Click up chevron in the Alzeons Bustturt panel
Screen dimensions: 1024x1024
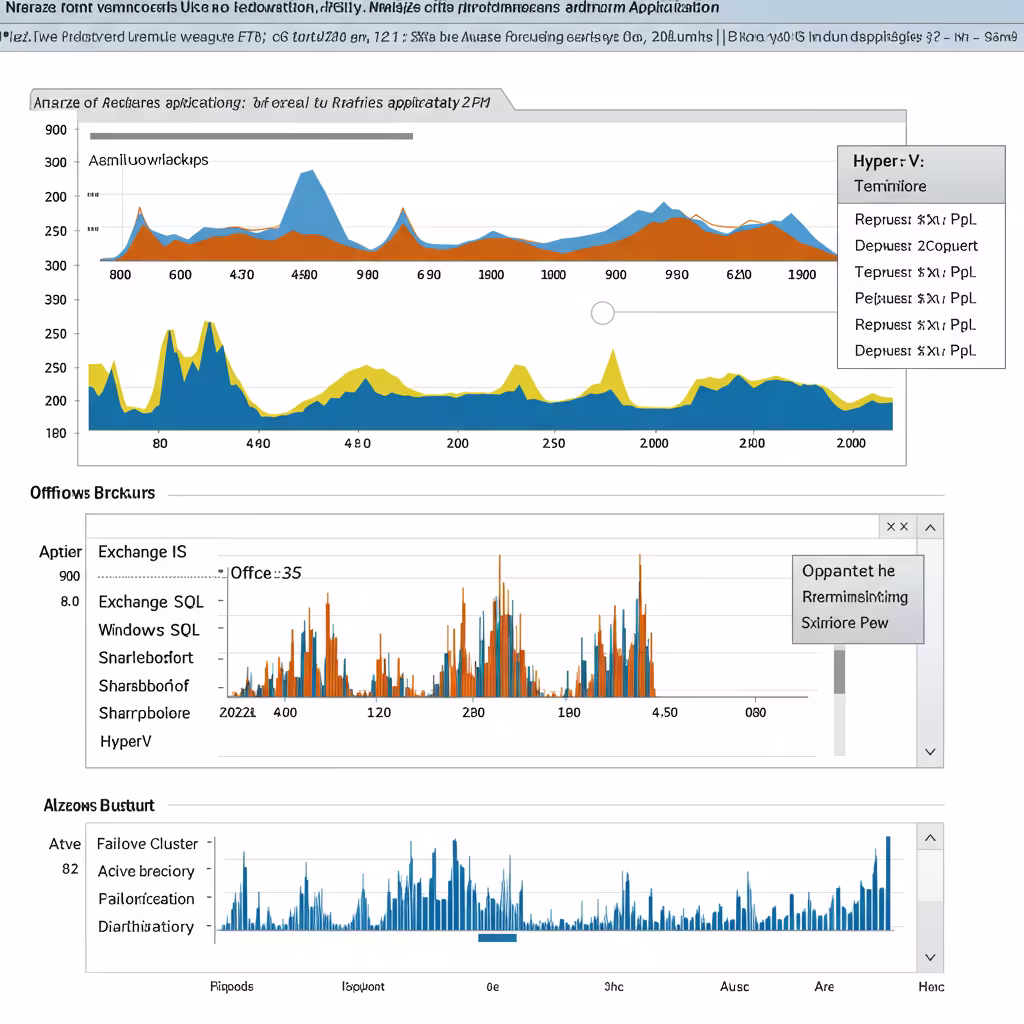pos(930,838)
